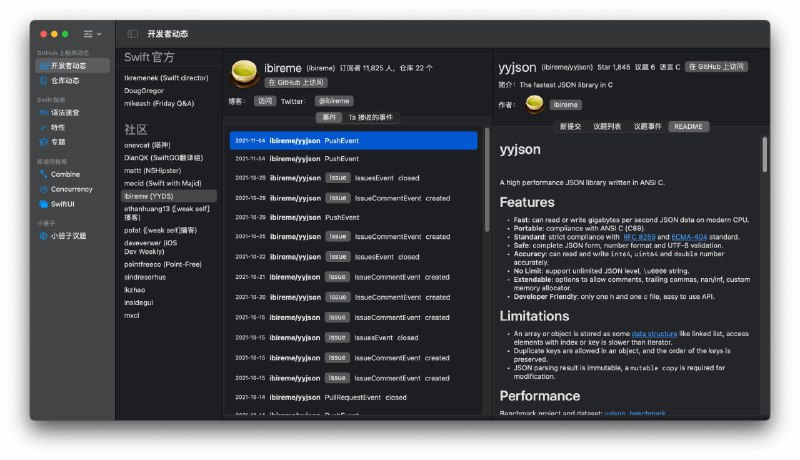Select 2021-10-29 IssuesEvent closed row

coord(354,178)
